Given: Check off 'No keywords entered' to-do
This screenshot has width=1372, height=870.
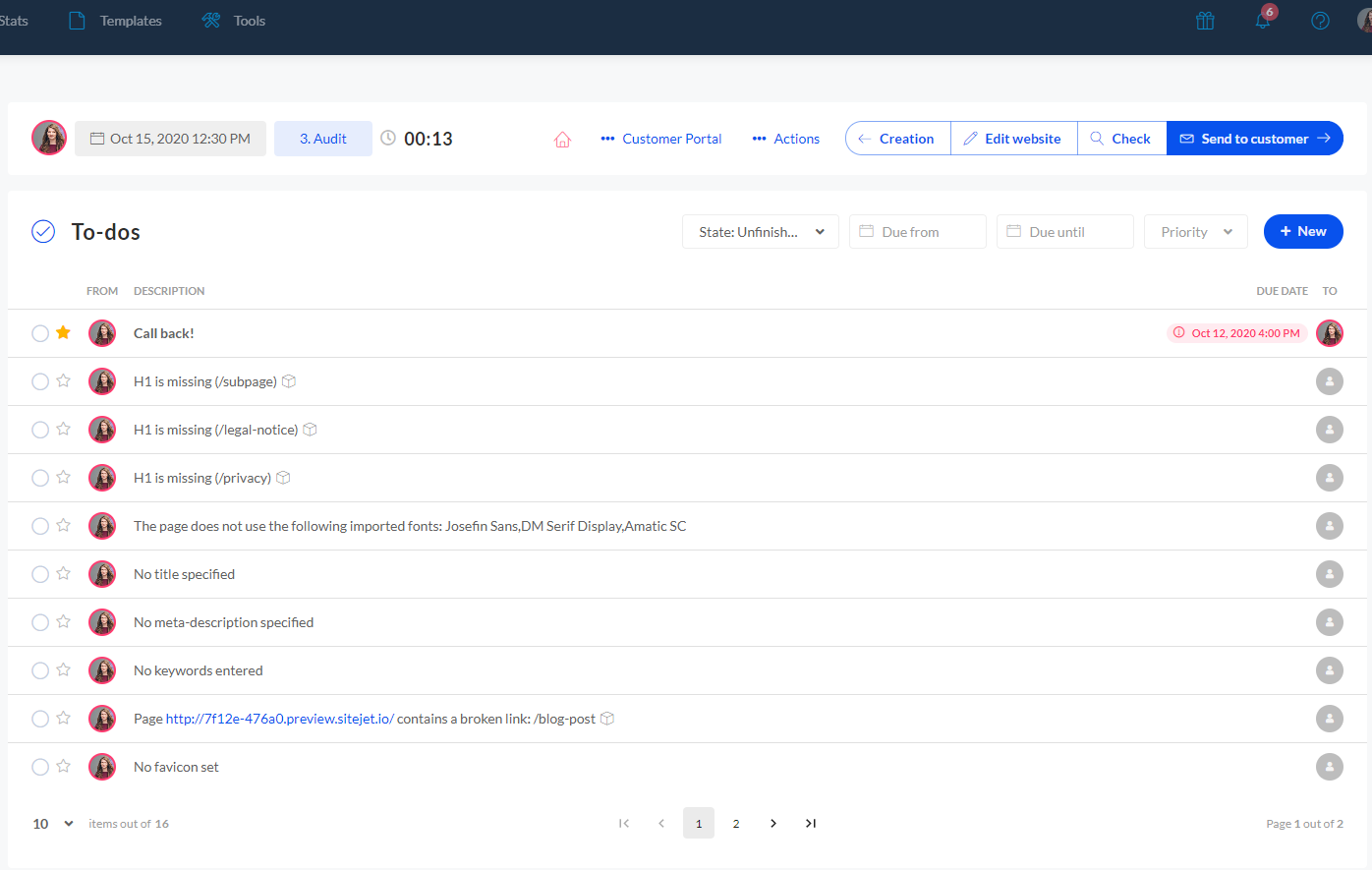Looking at the screenshot, I should tap(40, 670).
